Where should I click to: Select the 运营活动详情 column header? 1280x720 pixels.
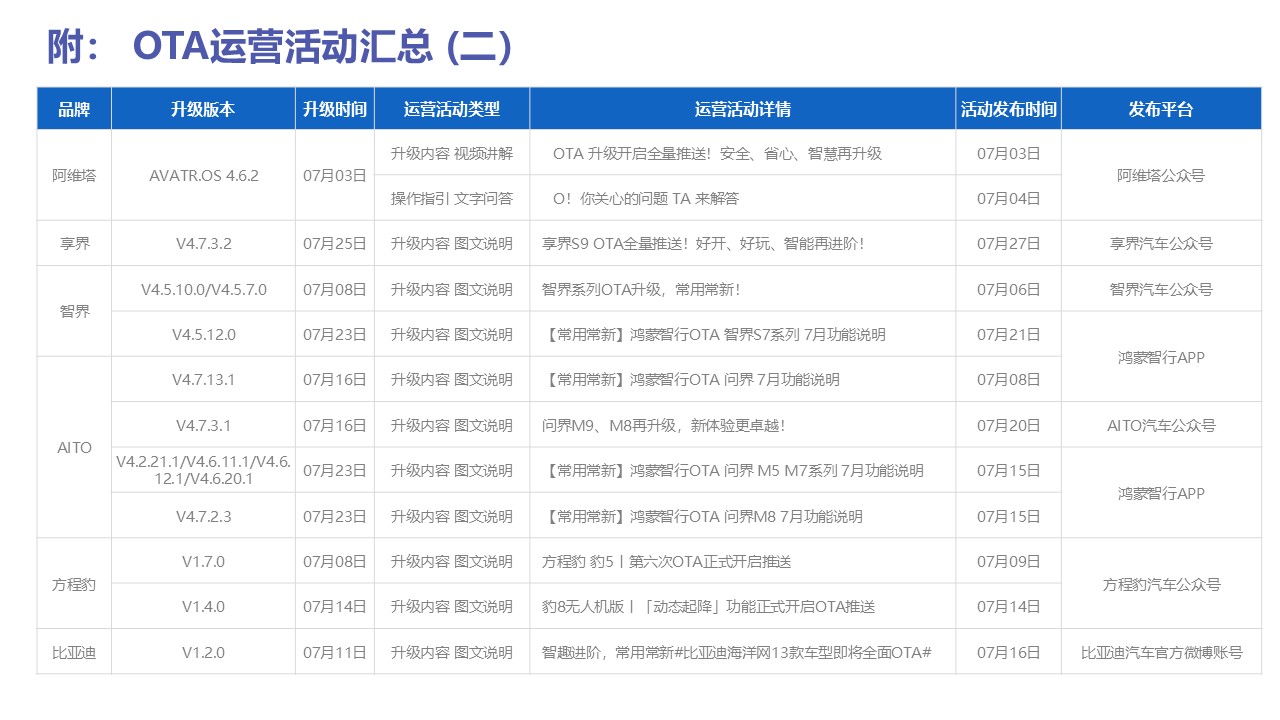pyautogui.click(x=743, y=109)
